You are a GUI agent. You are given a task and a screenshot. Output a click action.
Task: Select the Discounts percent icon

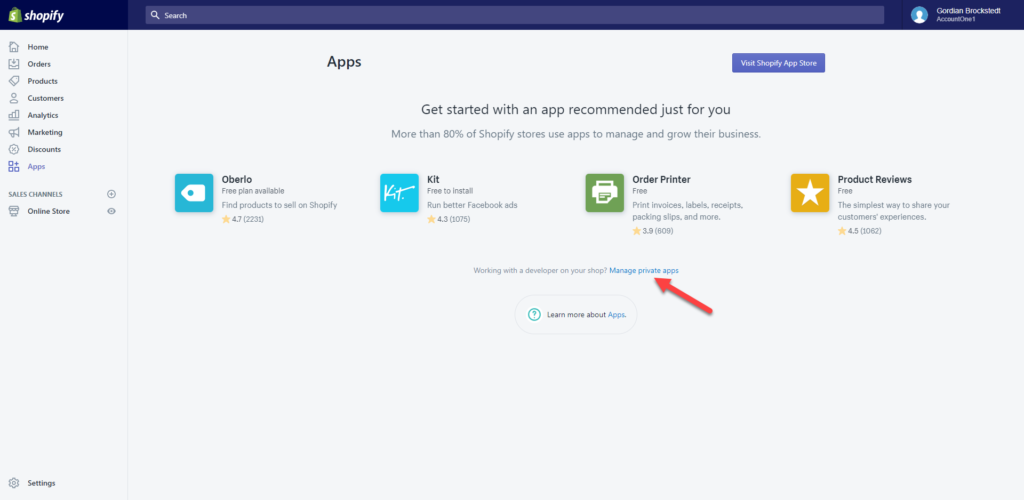[x=14, y=149]
